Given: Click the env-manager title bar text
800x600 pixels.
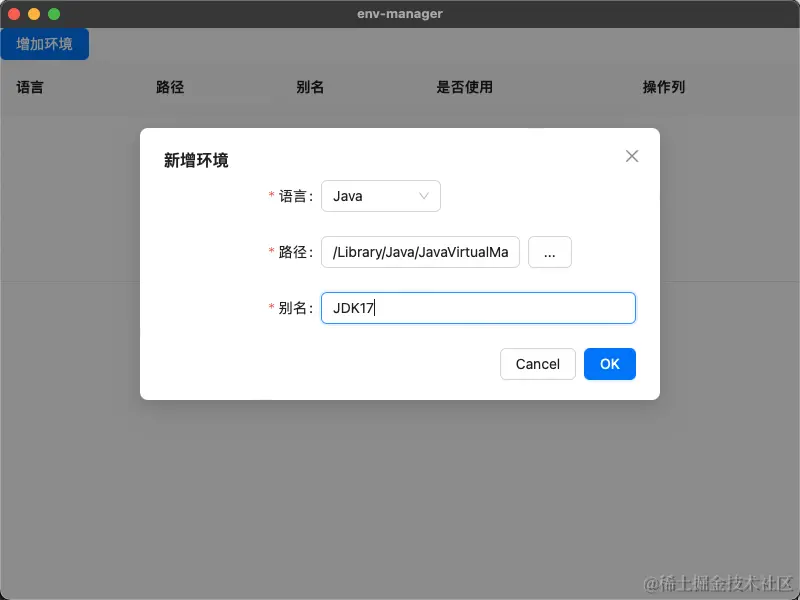Looking at the screenshot, I should [x=399, y=13].
